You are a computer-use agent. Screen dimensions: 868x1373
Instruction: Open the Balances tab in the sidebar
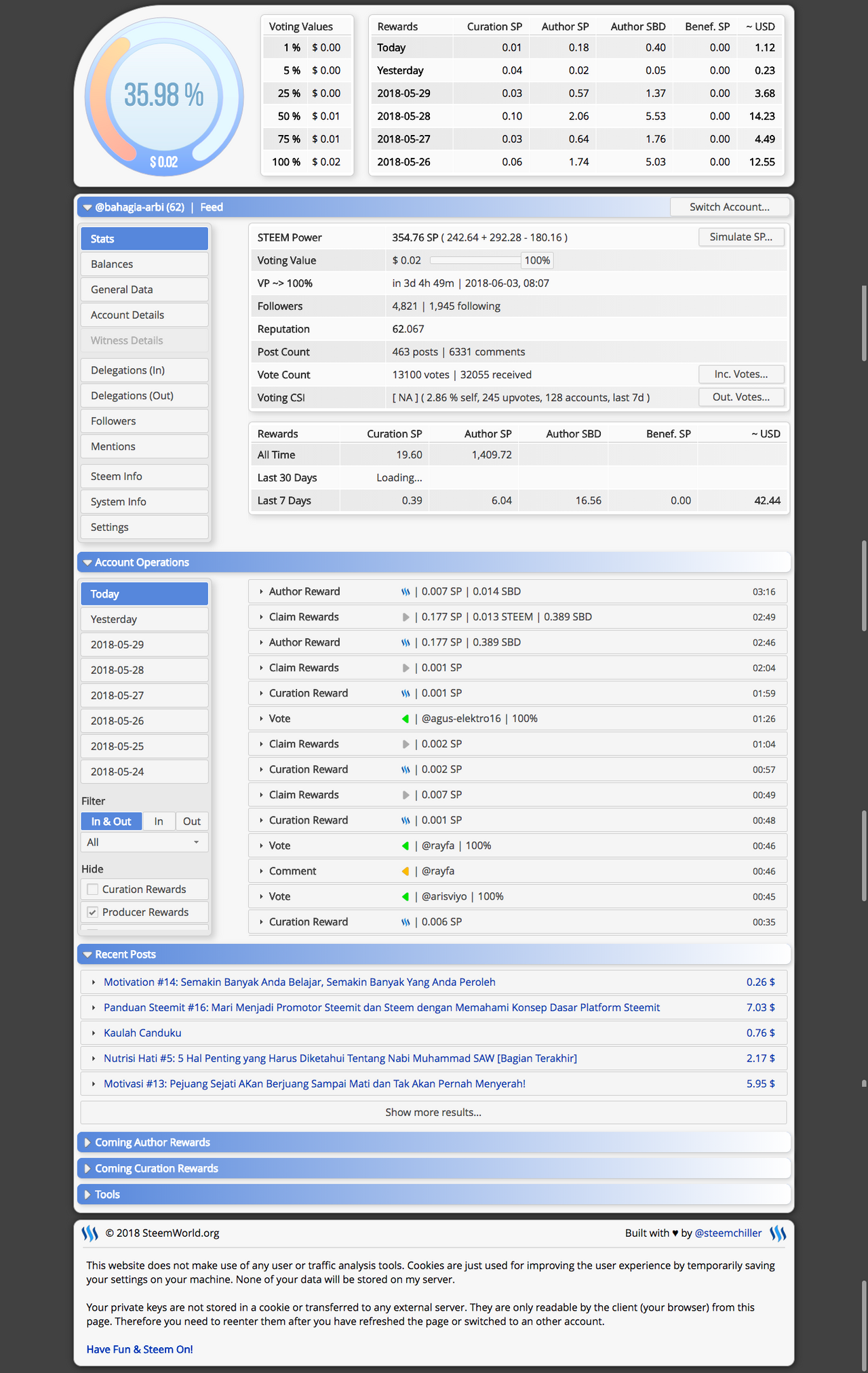coord(144,264)
